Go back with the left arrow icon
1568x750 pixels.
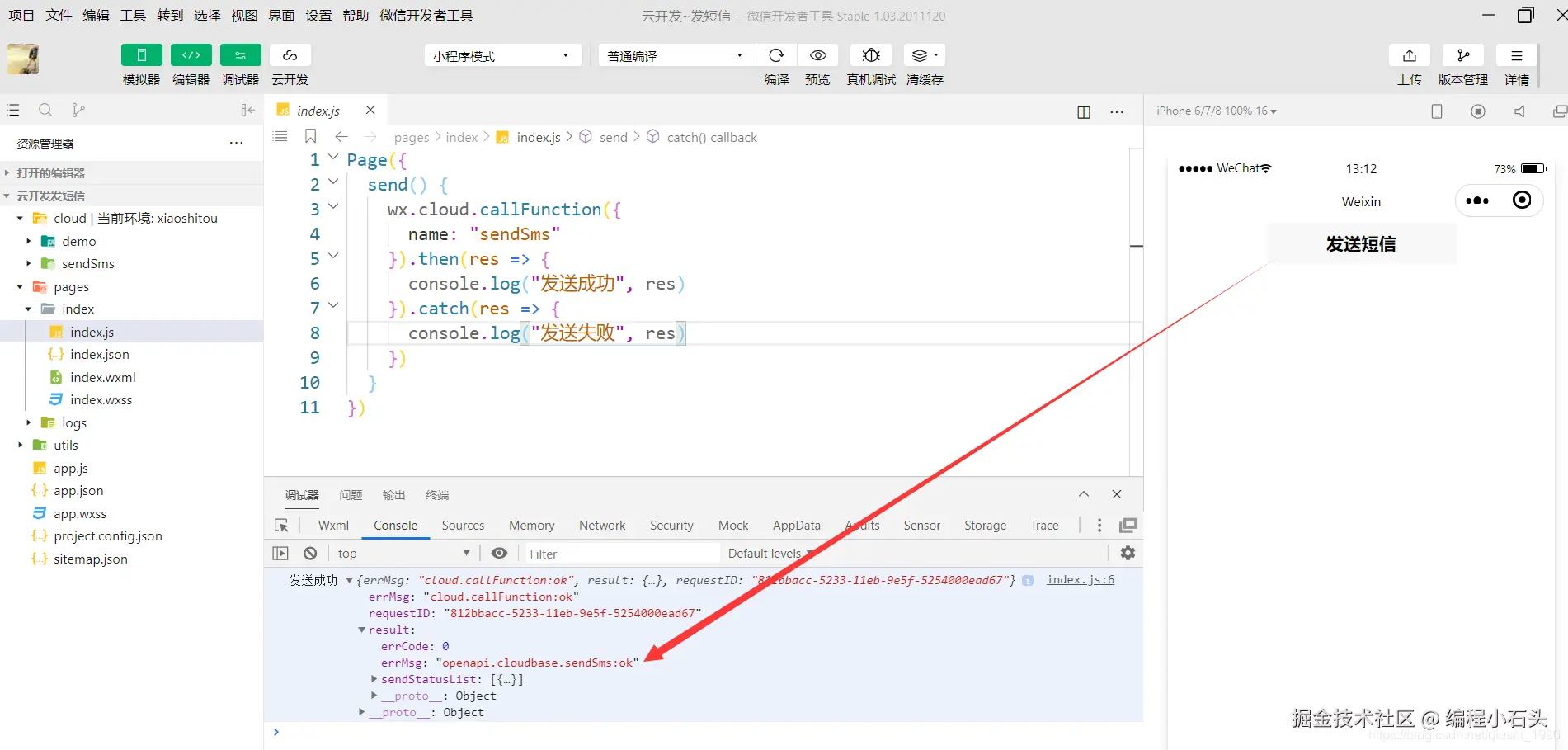(341, 136)
